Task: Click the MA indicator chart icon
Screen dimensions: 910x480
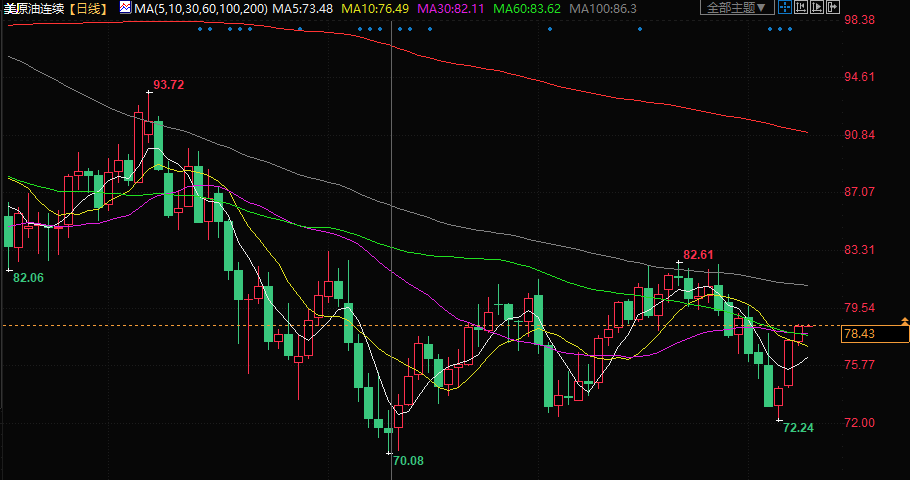Action: point(125,8)
